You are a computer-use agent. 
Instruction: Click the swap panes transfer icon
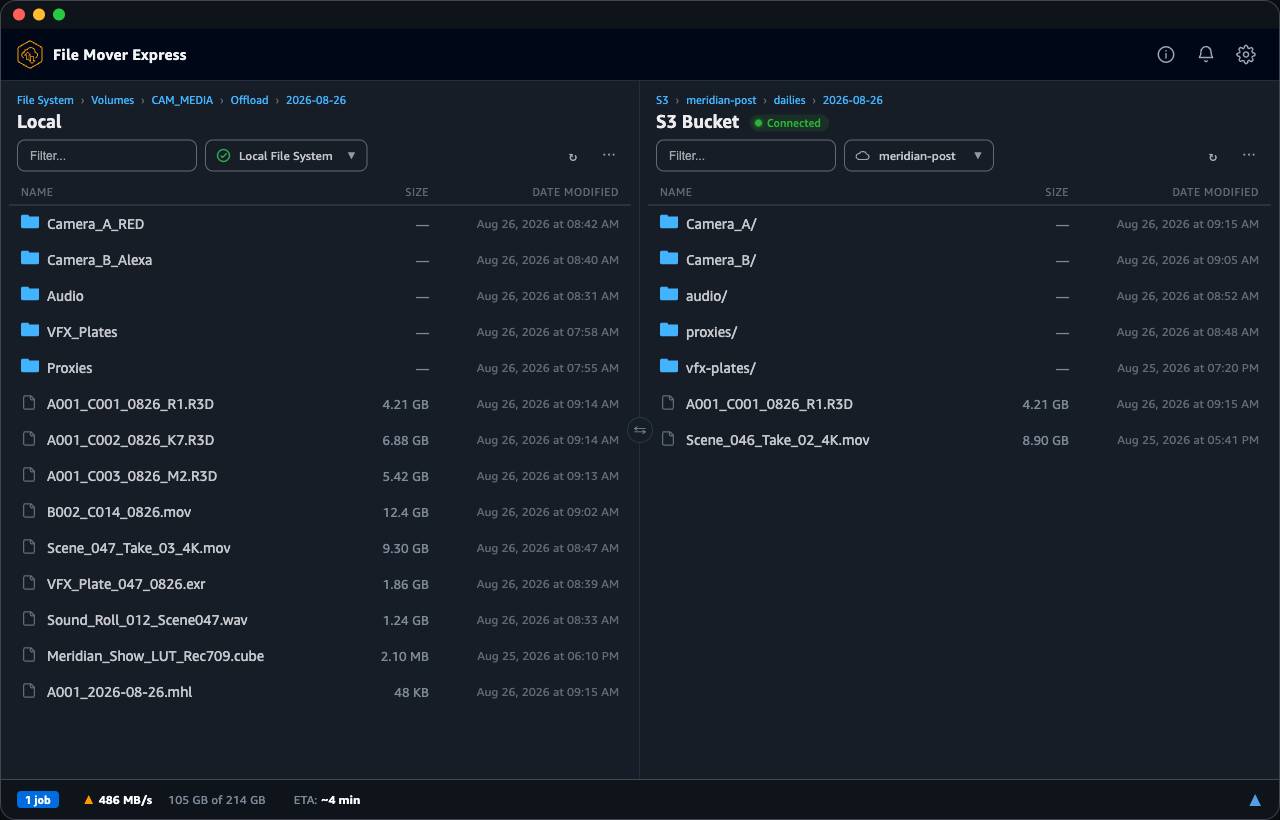(640, 430)
